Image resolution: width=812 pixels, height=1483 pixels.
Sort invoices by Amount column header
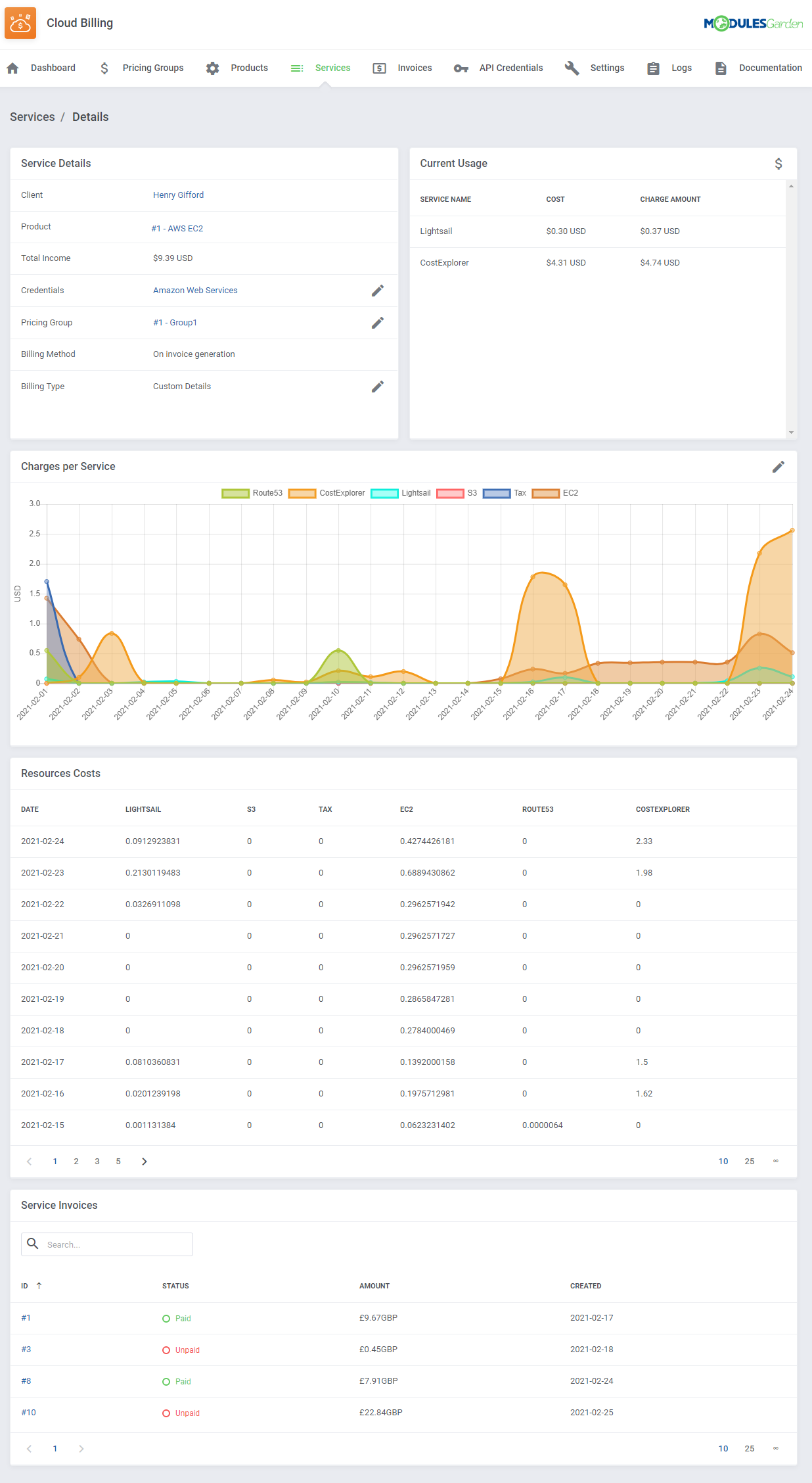coord(374,1286)
